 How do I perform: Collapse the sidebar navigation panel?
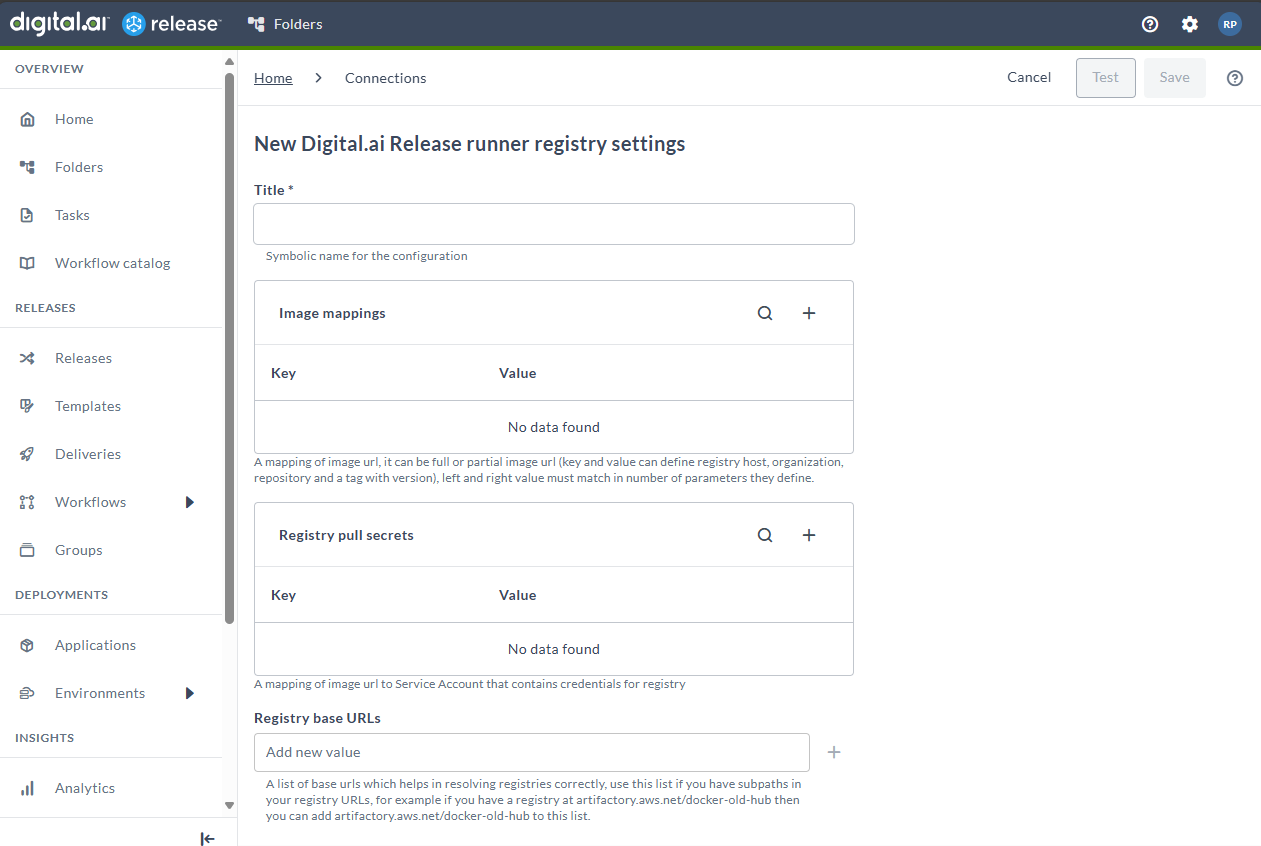point(207,838)
